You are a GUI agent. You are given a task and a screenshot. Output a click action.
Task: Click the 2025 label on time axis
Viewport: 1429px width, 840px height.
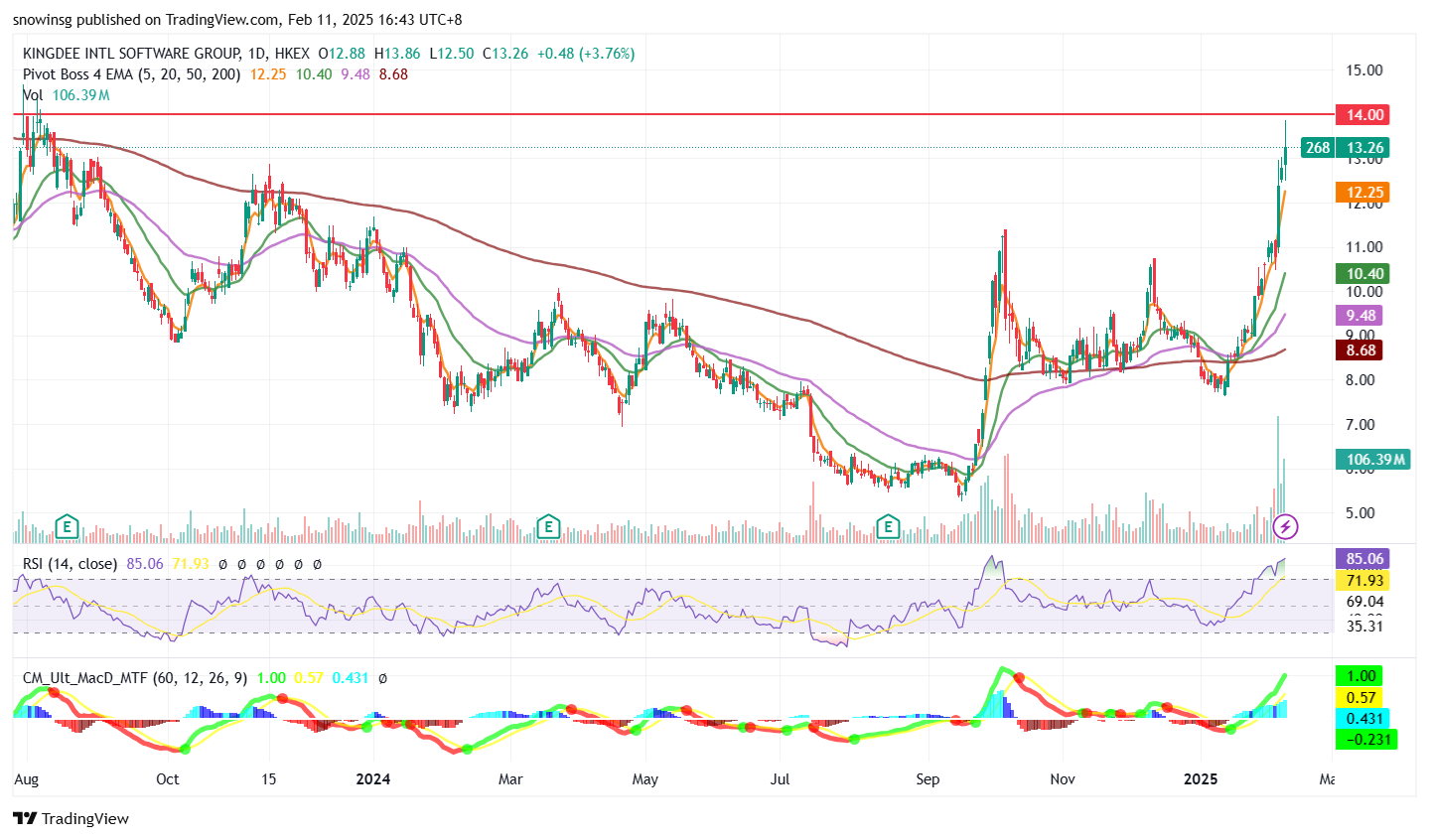pyautogui.click(x=1201, y=779)
